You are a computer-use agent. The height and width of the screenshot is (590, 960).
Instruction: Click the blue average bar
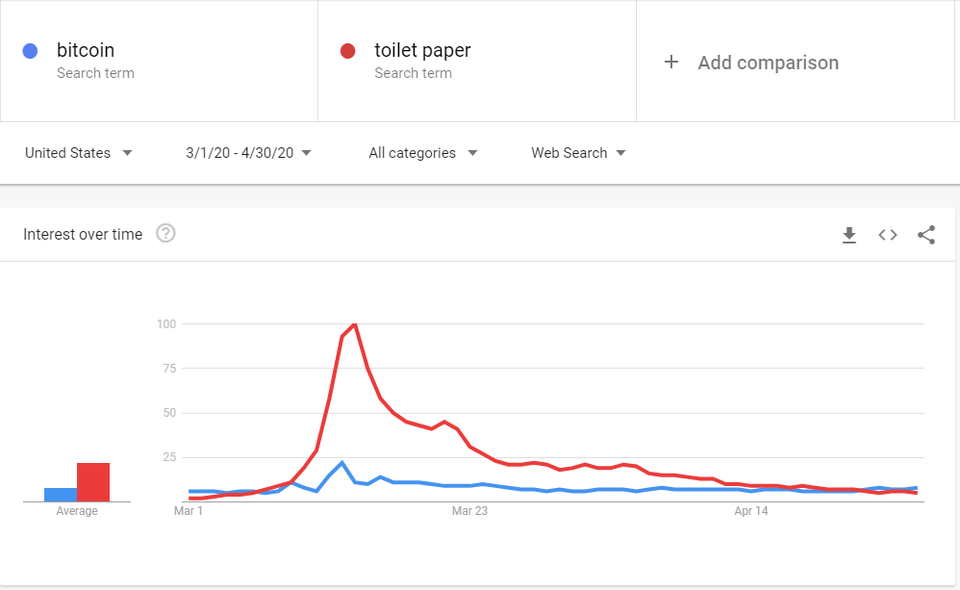(x=60, y=494)
